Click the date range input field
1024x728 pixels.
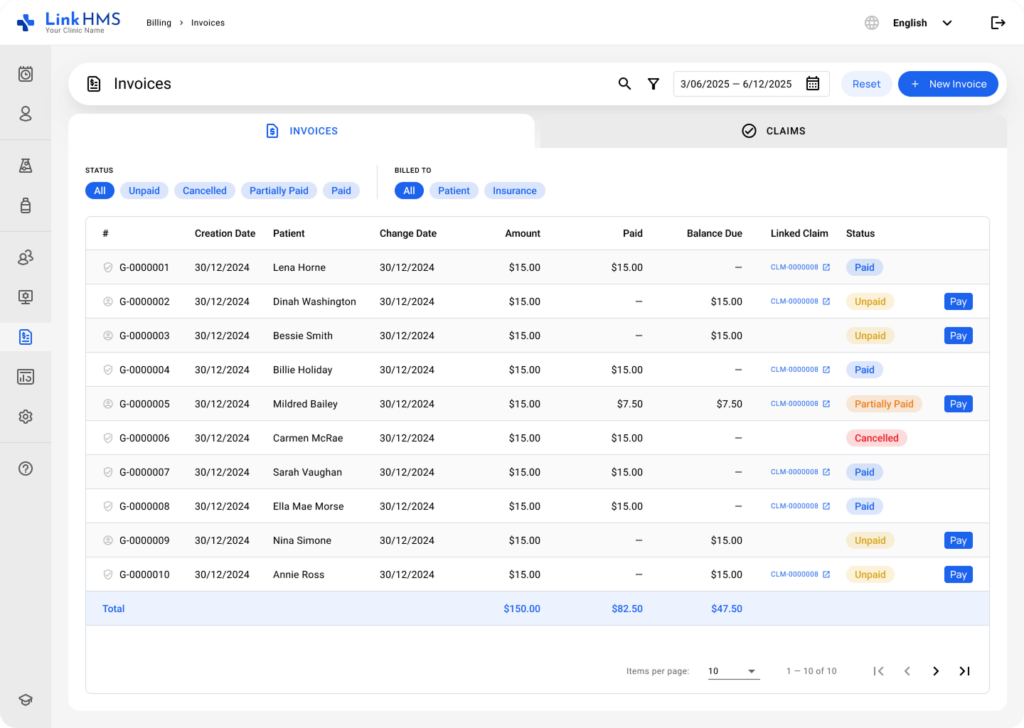coord(751,84)
